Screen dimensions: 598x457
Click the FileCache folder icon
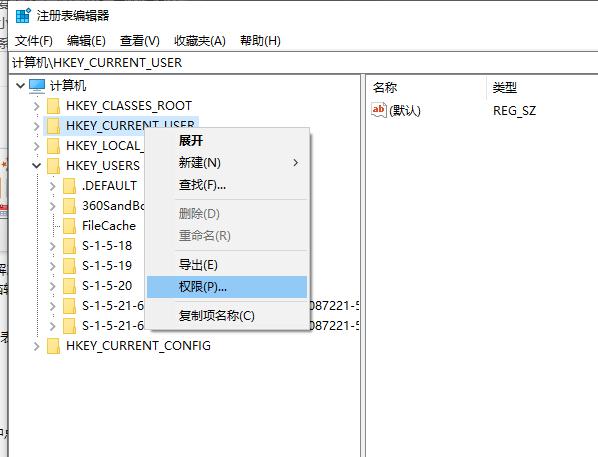[69, 226]
